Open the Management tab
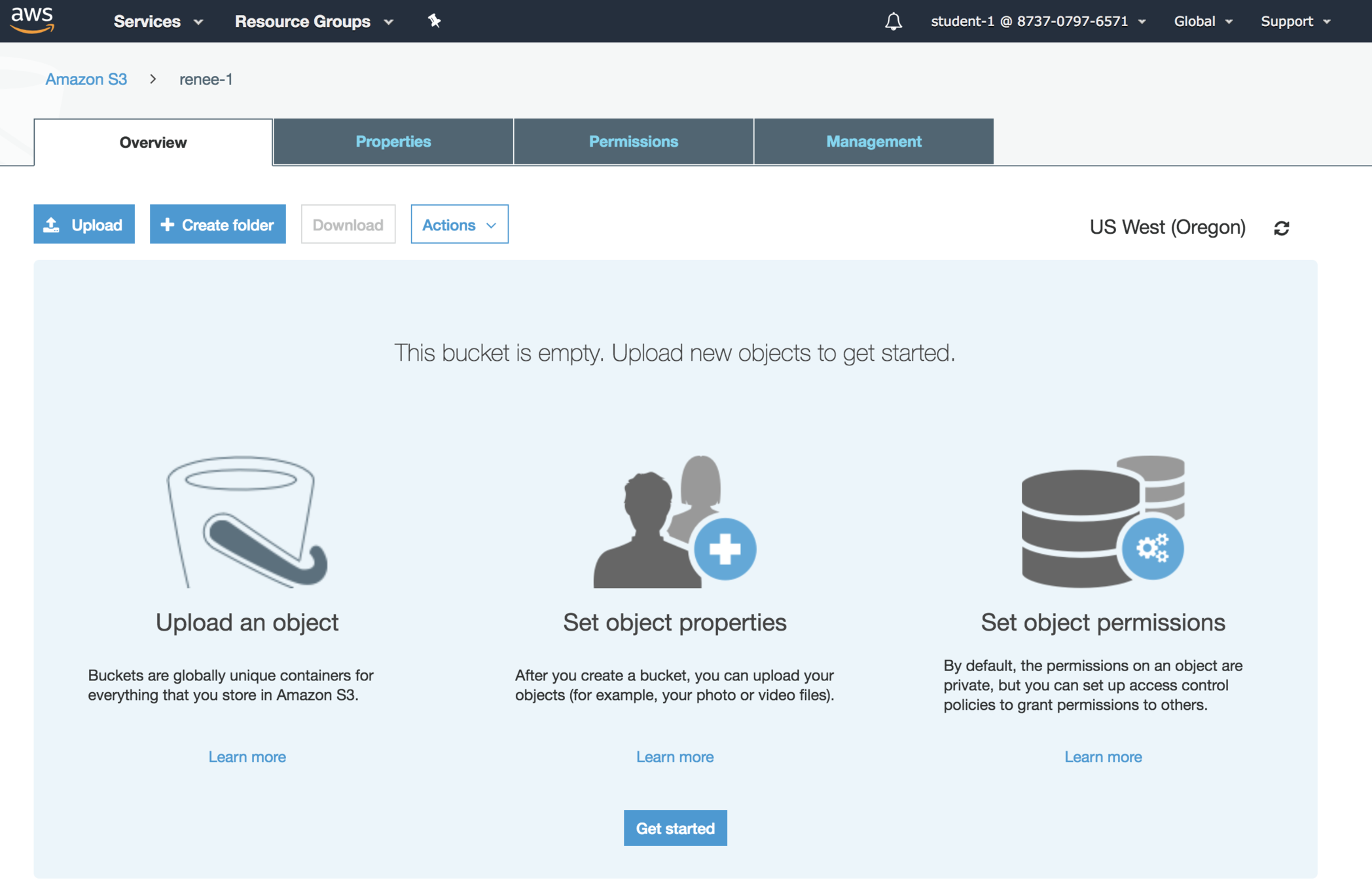Image resolution: width=1372 pixels, height=884 pixels. click(873, 141)
